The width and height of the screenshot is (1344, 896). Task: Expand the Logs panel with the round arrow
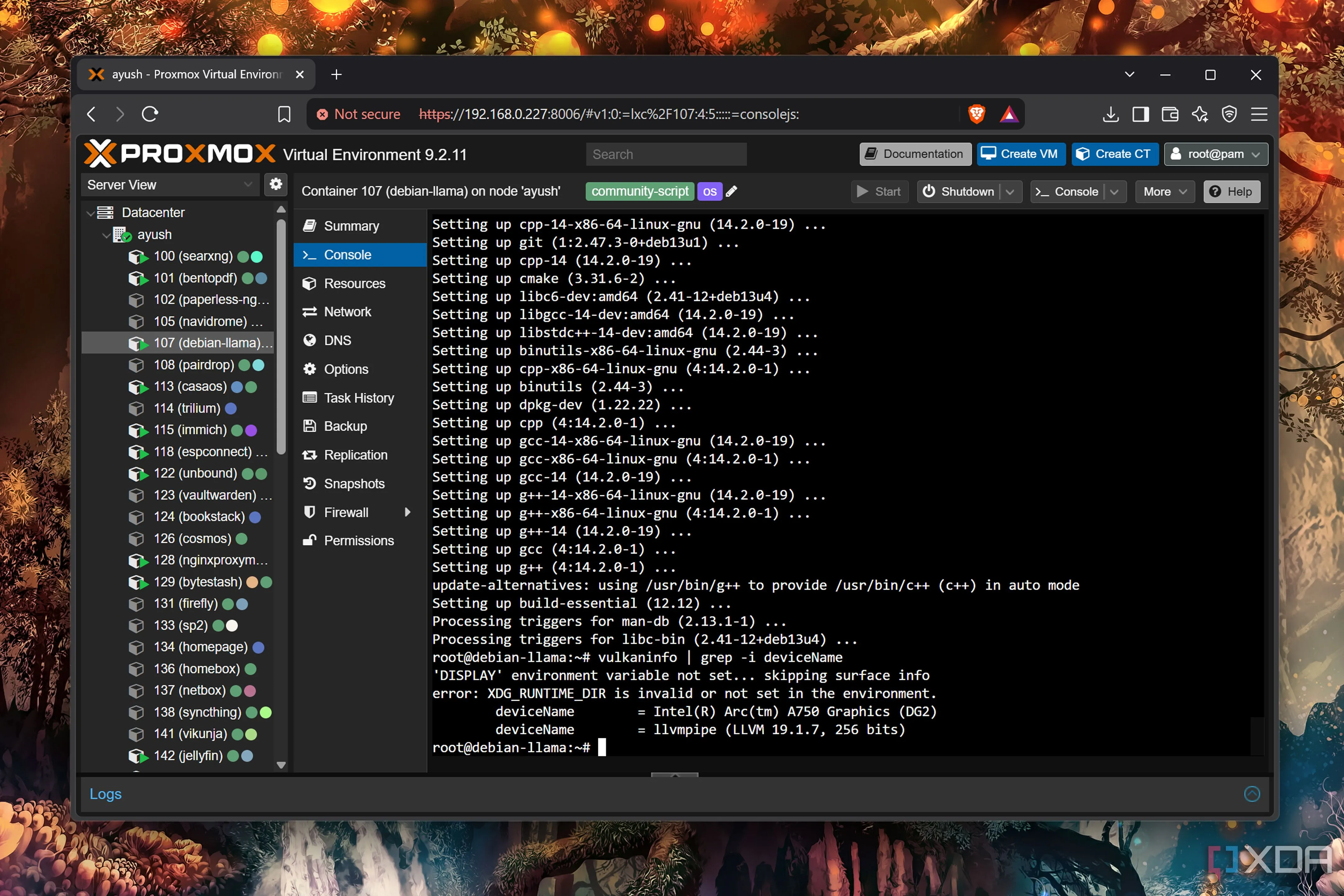coord(1252,794)
